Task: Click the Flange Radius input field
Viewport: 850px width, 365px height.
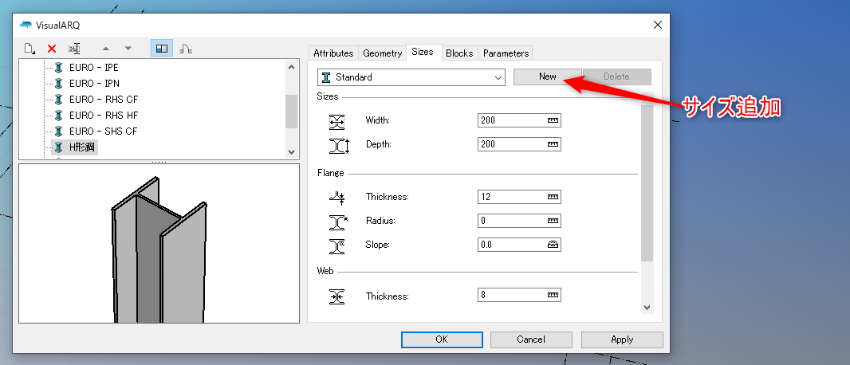Action: tap(519, 221)
